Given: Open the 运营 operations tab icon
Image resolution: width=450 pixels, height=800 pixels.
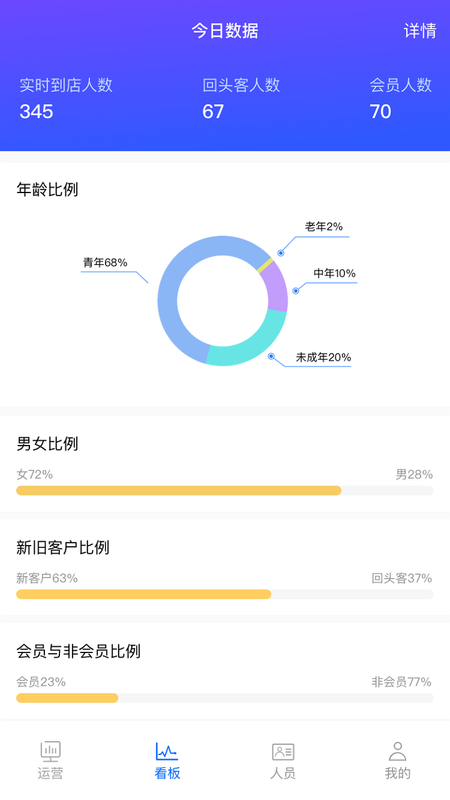Looking at the screenshot, I should [50, 752].
